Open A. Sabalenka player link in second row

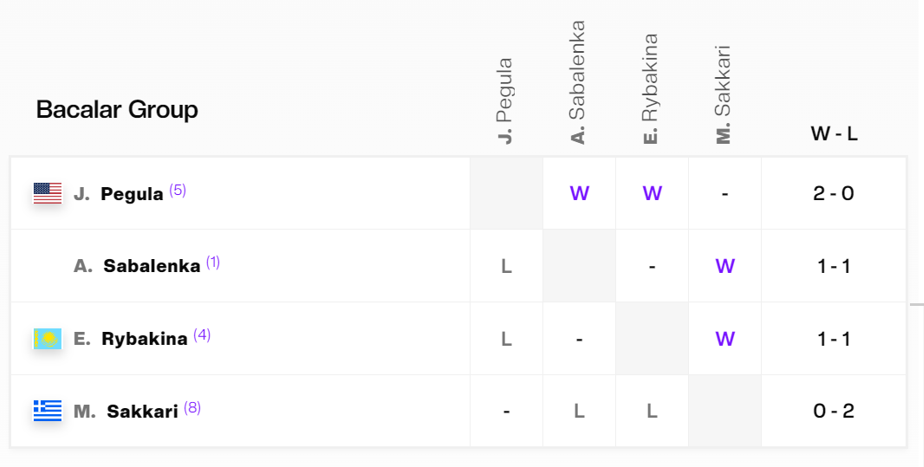click(x=137, y=266)
